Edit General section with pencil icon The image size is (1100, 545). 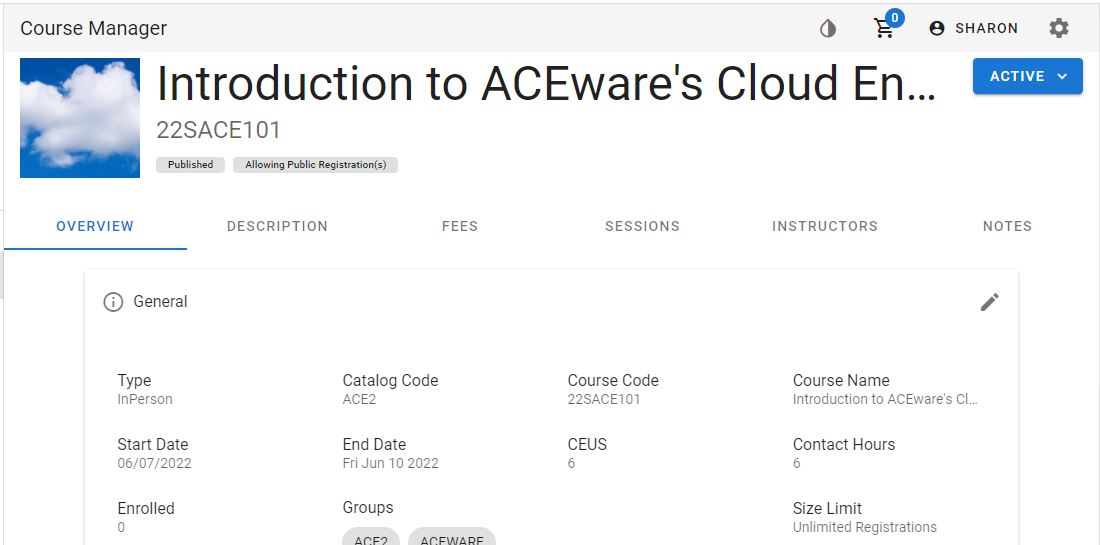tap(989, 302)
